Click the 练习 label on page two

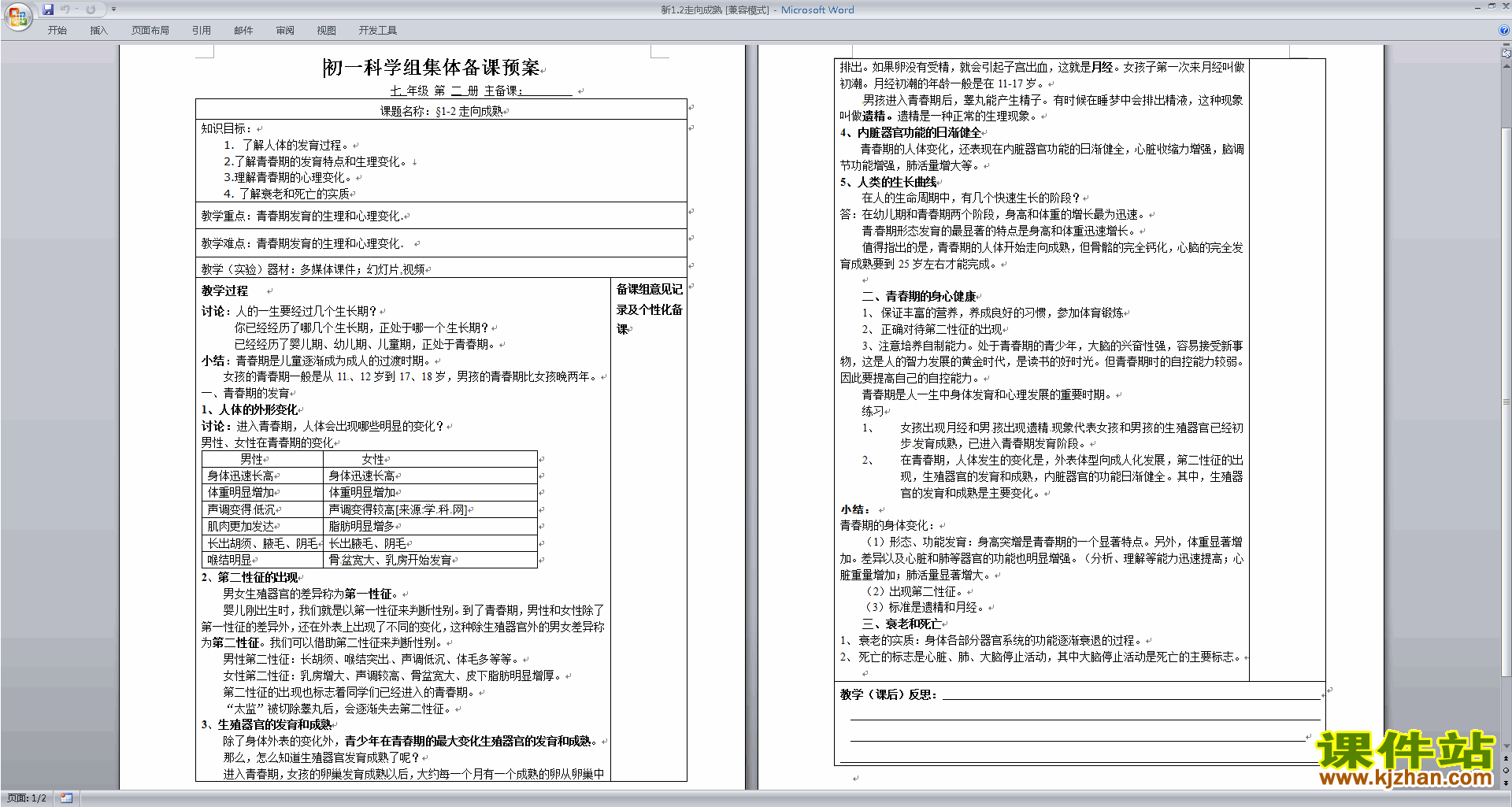873,411
